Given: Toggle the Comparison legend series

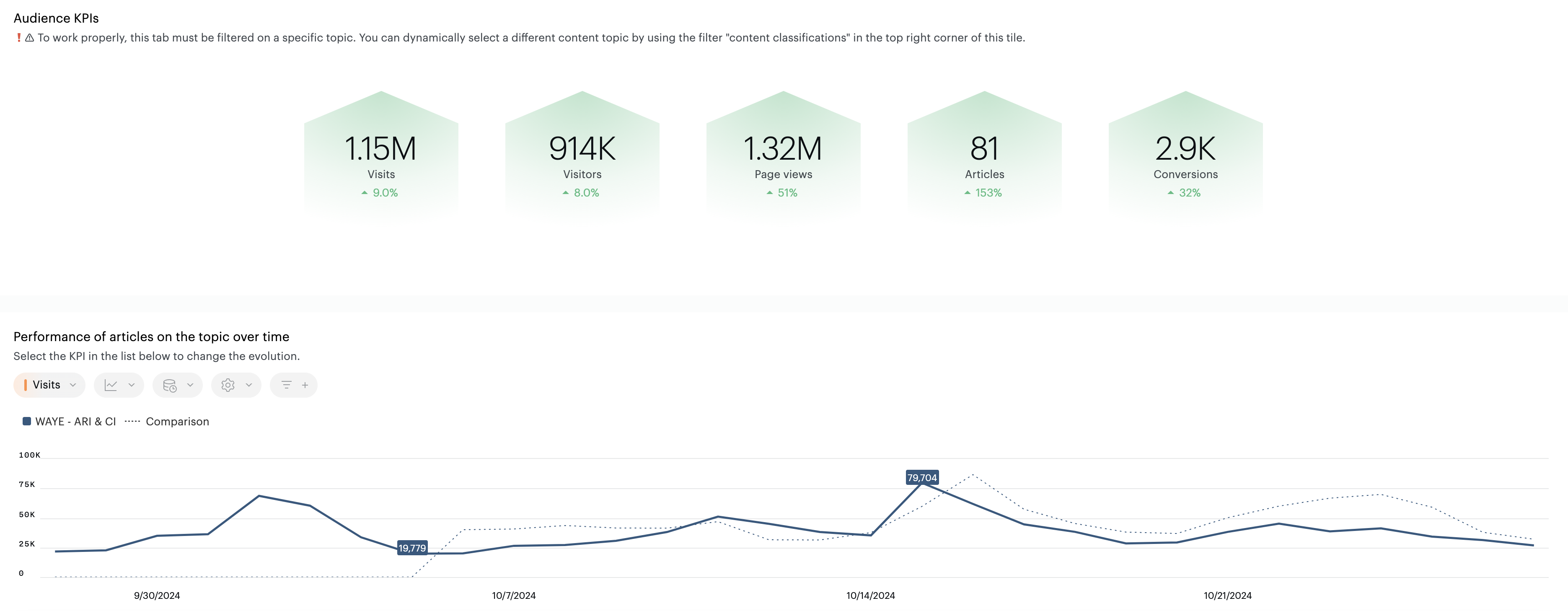Looking at the screenshot, I should pos(176,422).
